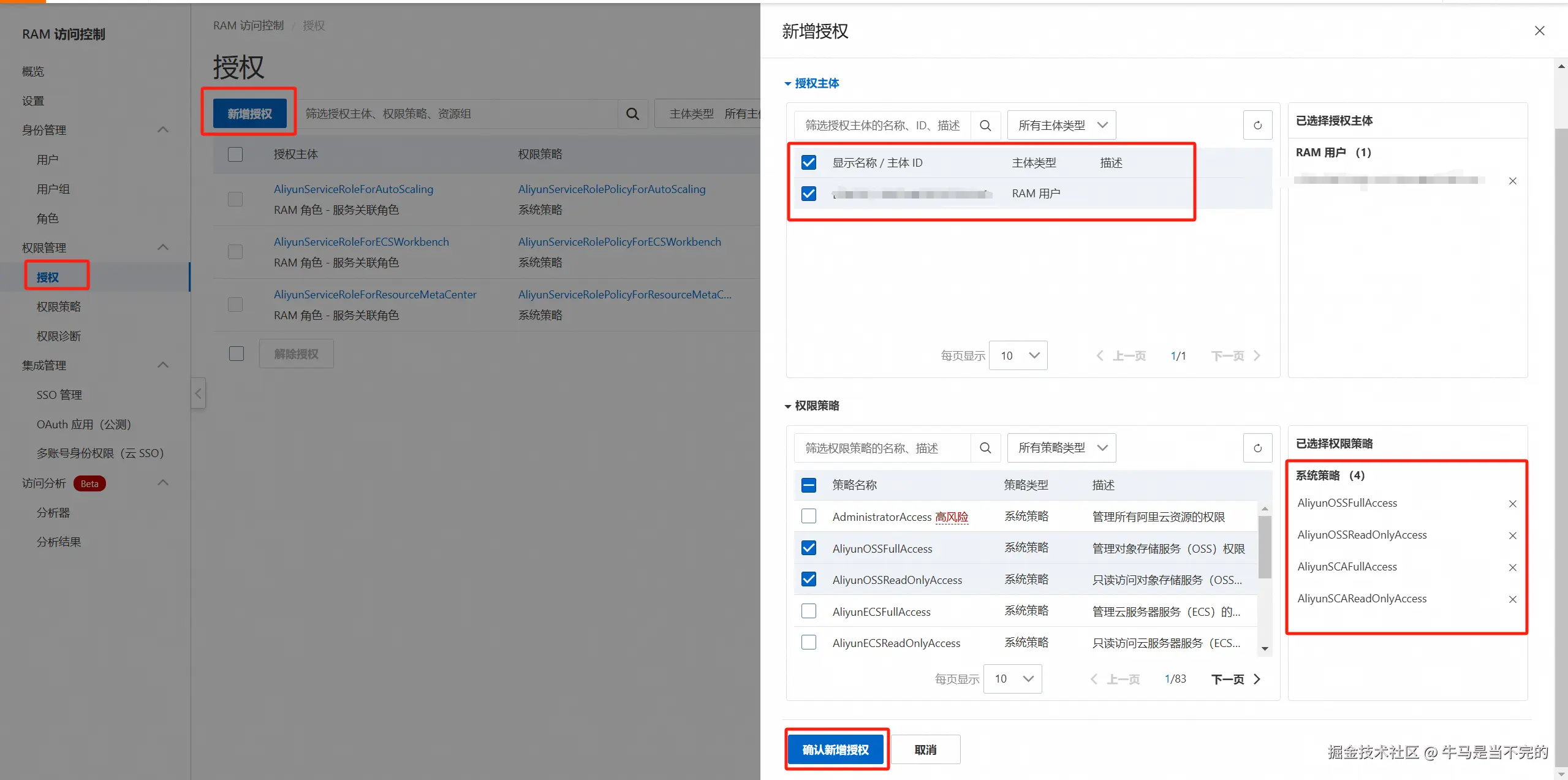Remove AliyunSCAReadOnlyAccess from selected policies
1568x780 pixels.
[x=1512, y=599]
